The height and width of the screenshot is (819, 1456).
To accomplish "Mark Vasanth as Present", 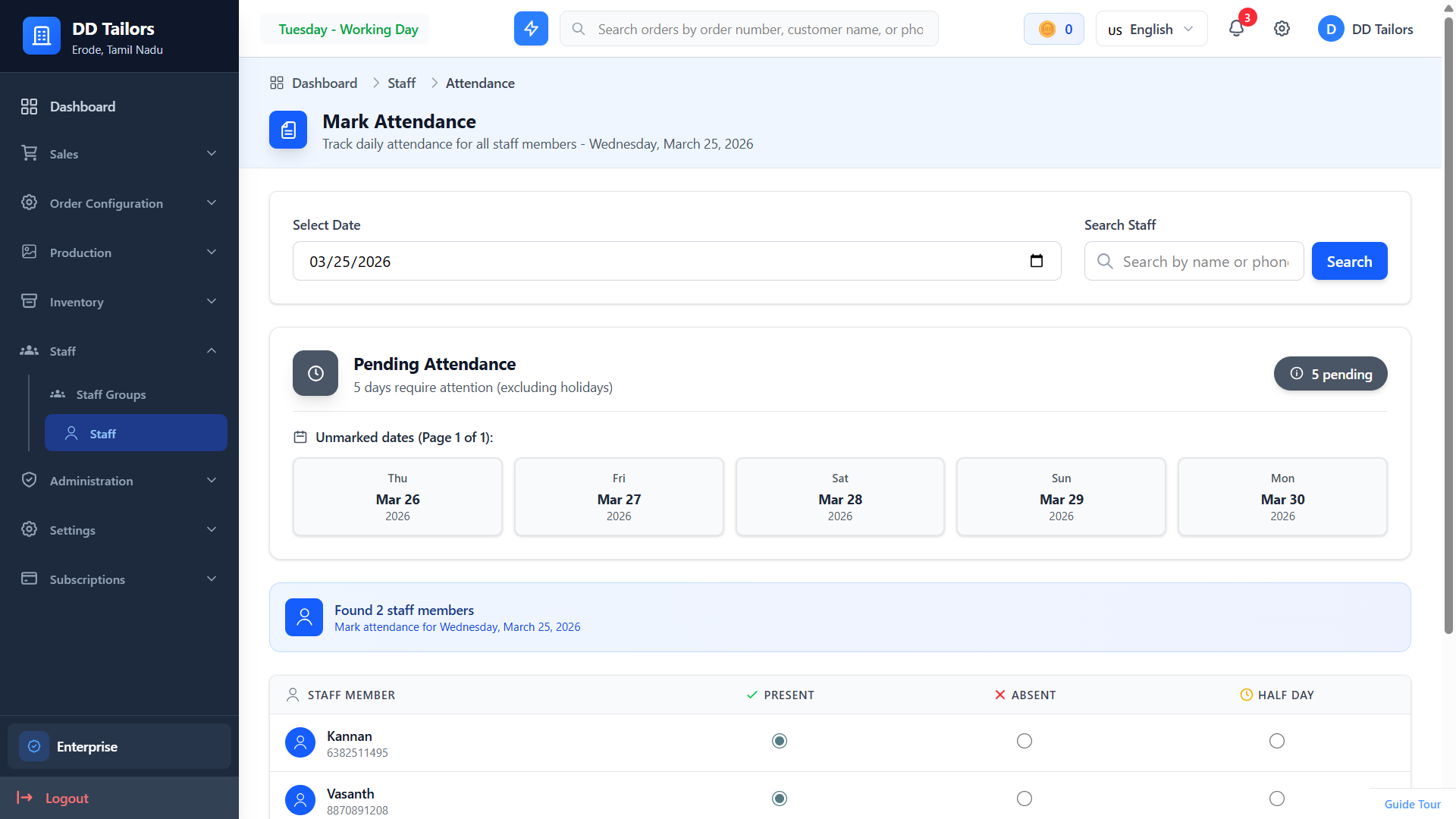I will (x=780, y=799).
